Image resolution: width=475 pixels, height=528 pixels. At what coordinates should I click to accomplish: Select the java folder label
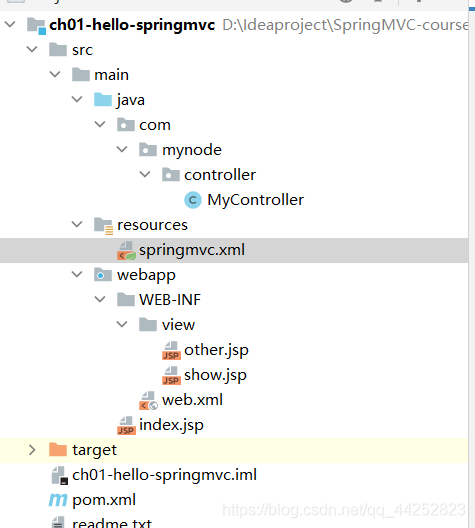pos(131,100)
